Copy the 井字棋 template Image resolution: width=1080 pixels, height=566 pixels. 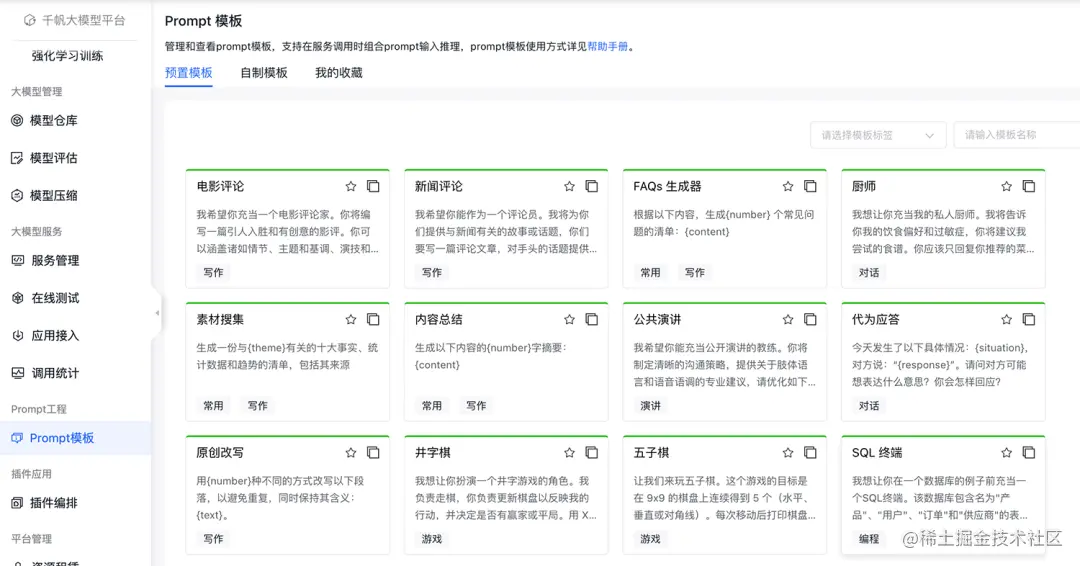(592, 452)
